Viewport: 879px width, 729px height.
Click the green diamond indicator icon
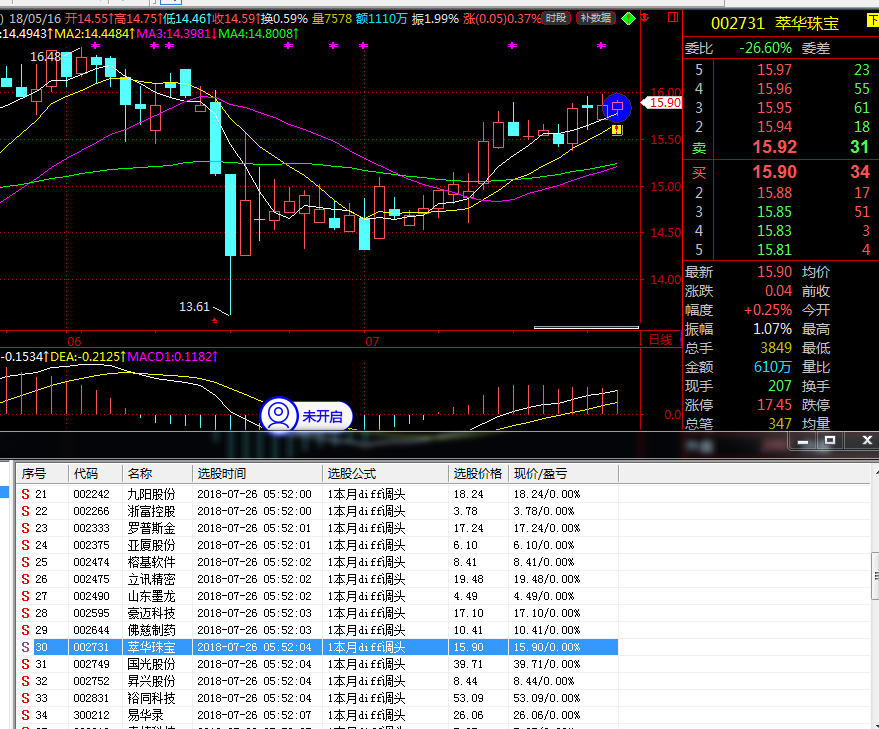(628, 19)
